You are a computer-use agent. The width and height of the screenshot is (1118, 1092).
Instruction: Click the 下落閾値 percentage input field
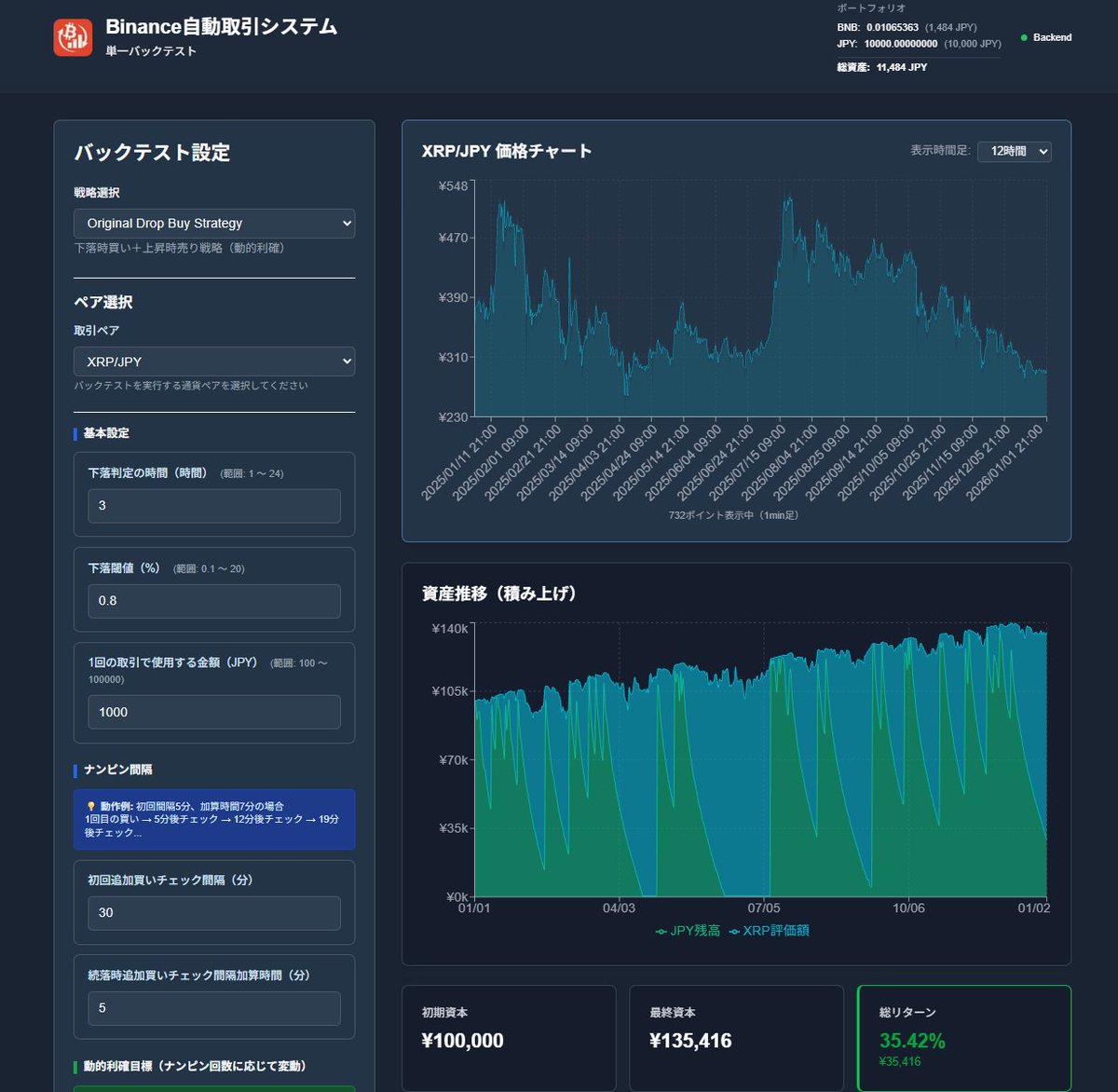214,600
